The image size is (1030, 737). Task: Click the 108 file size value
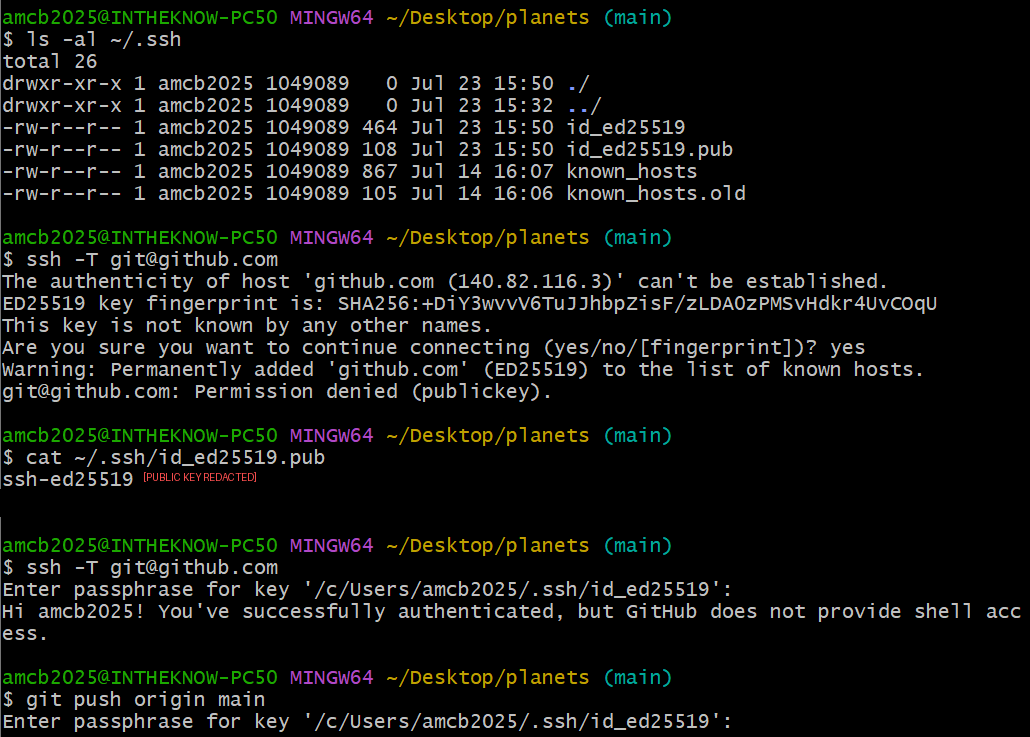click(x=380, y=150)
